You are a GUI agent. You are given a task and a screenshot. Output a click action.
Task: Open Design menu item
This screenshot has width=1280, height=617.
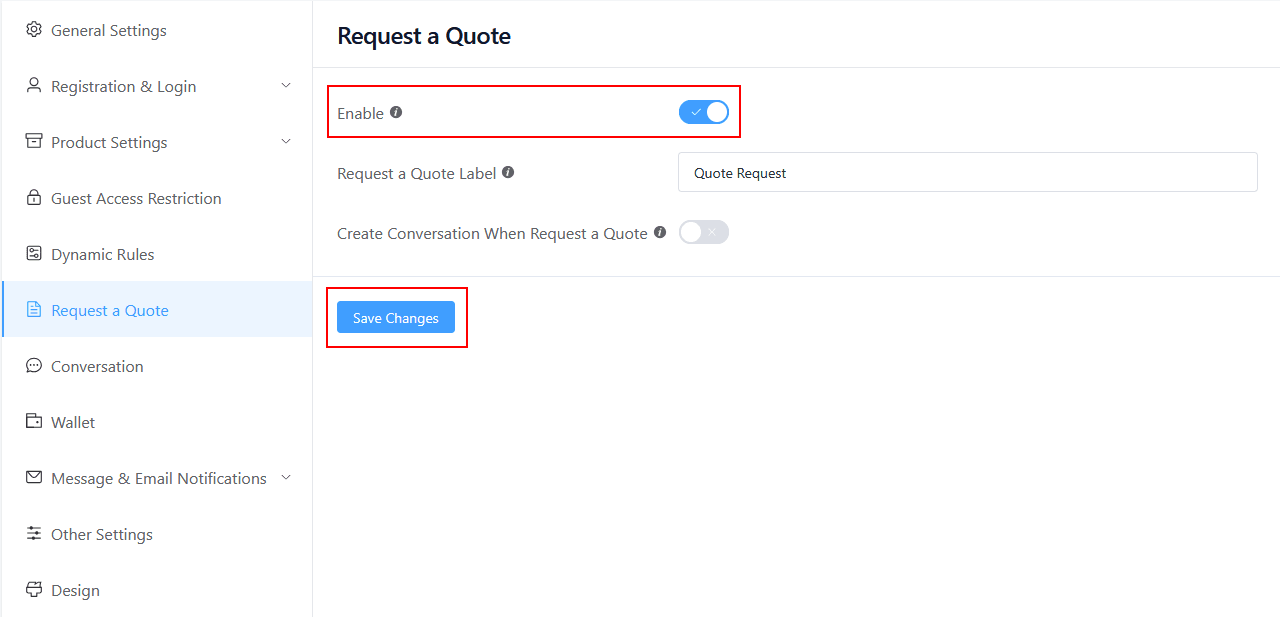[x=157, y=590]
